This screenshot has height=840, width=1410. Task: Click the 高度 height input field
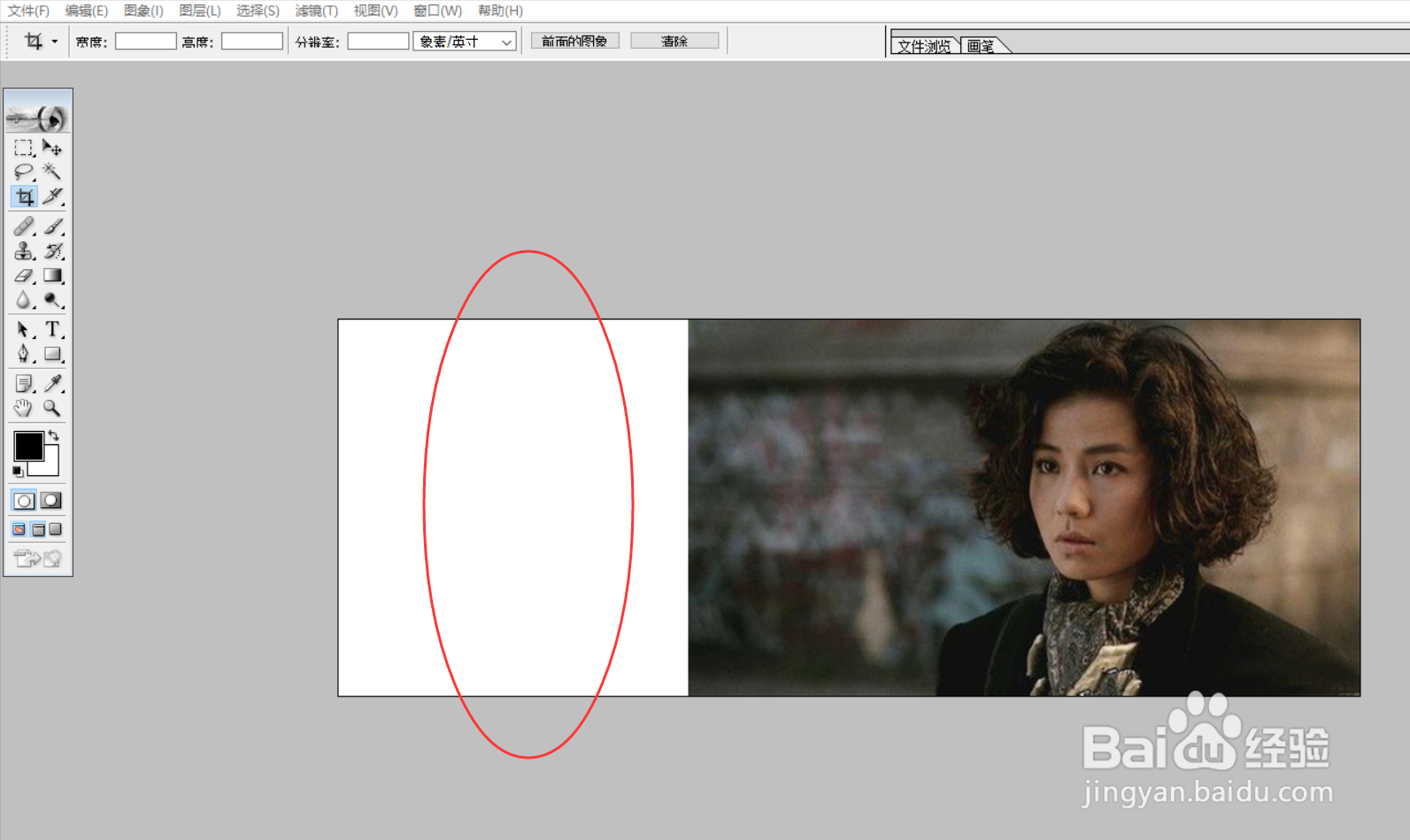pos(252,42)
